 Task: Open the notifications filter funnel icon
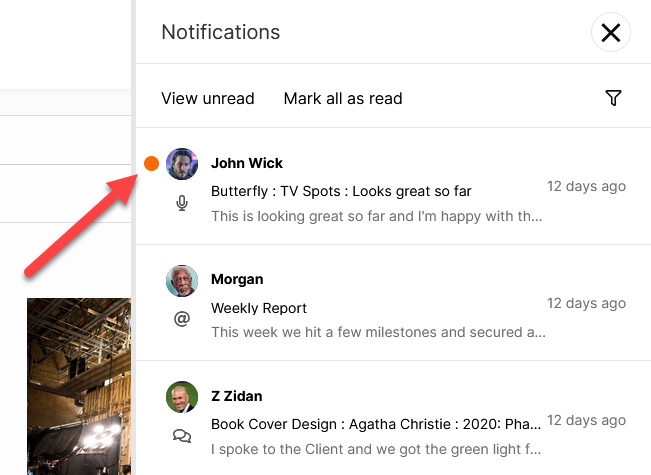click(613, 98)
